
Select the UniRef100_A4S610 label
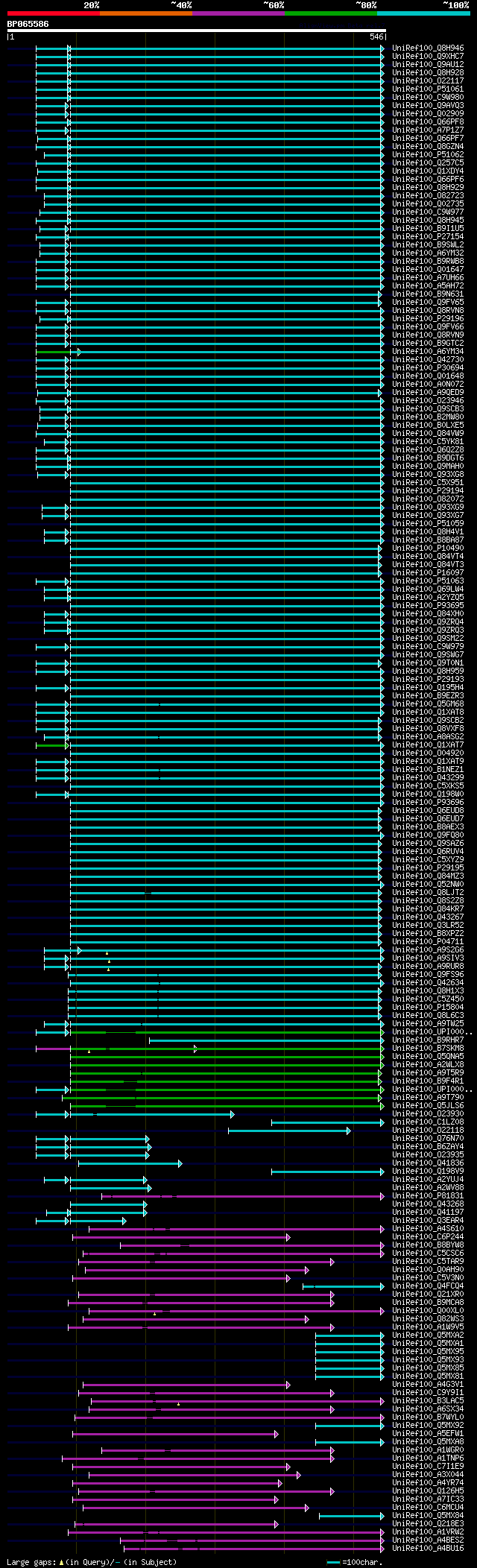tap(428, 1229)
